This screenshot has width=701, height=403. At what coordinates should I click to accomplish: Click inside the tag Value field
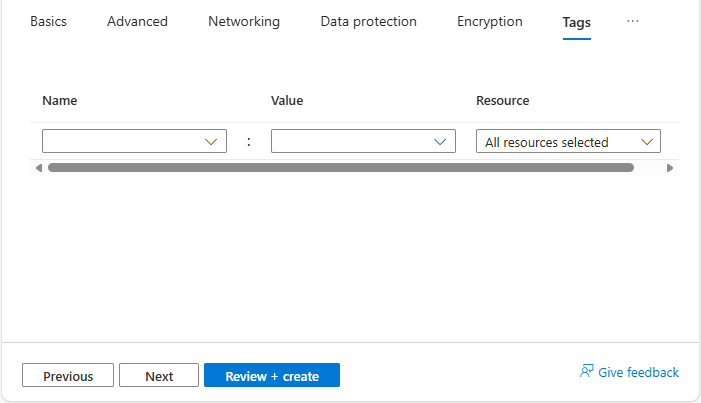click(x=350, y=142)
